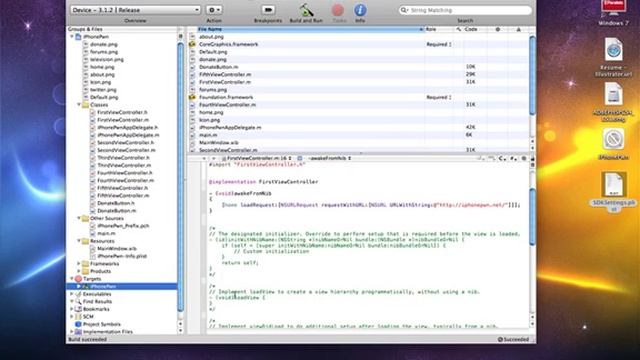
Task: Open the included files # popup in the editor bar
Action: 513,158
